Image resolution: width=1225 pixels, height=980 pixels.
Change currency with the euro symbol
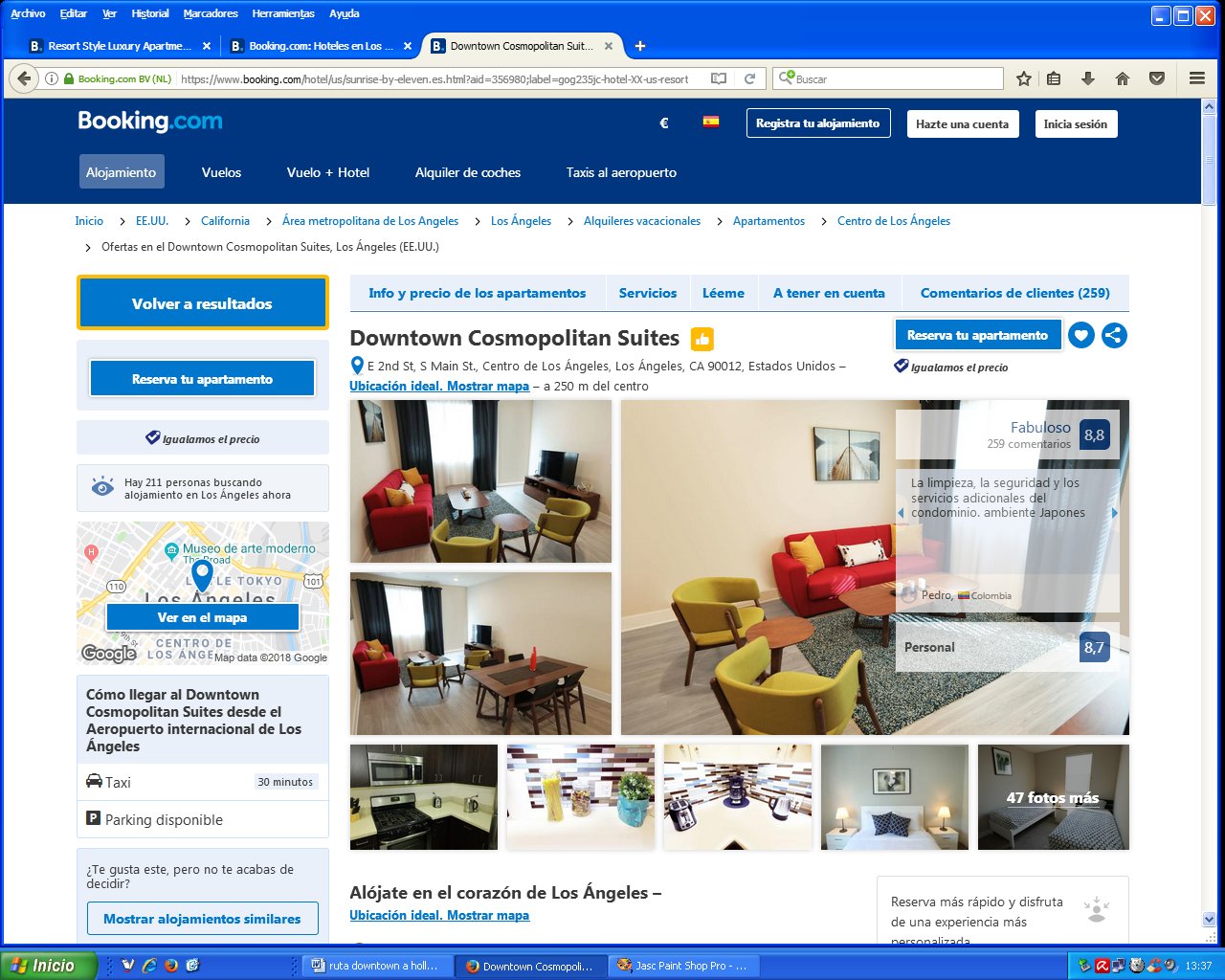(x=664, y=122)
